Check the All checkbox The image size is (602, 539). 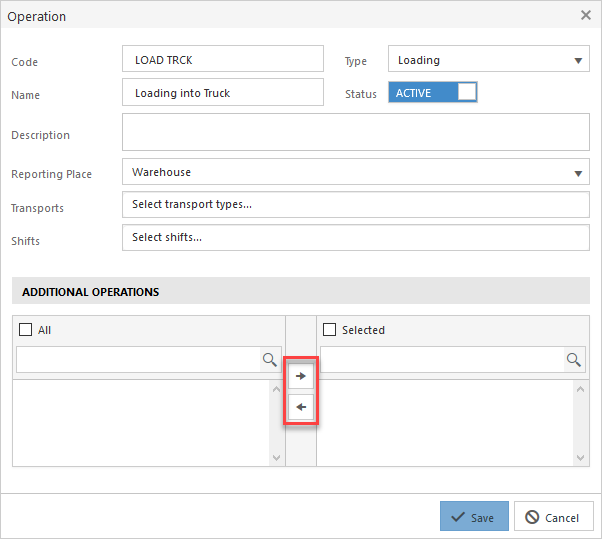coord(26,329)
